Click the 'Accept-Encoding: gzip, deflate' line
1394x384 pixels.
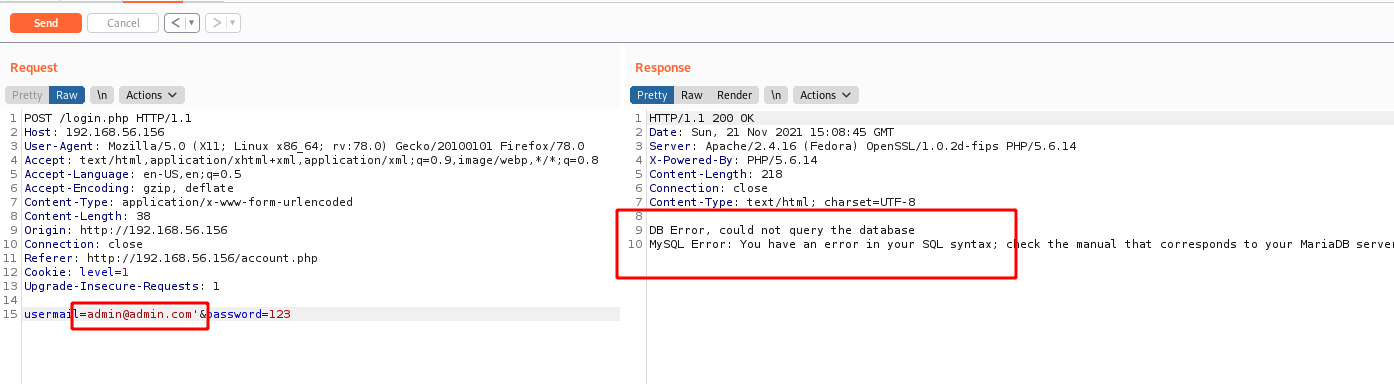pos(129,188)
